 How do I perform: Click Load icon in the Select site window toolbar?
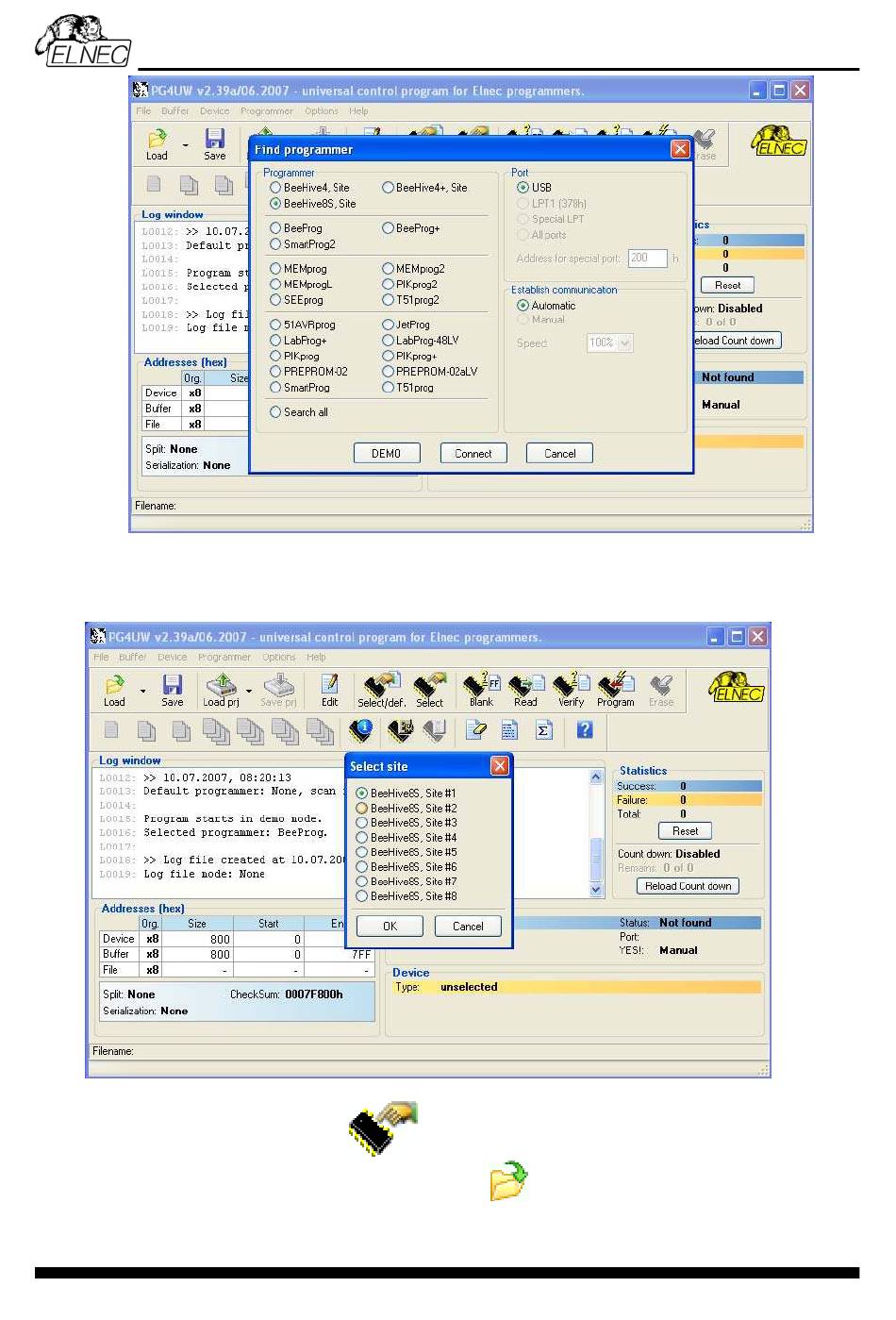click(x=114, y=690)
